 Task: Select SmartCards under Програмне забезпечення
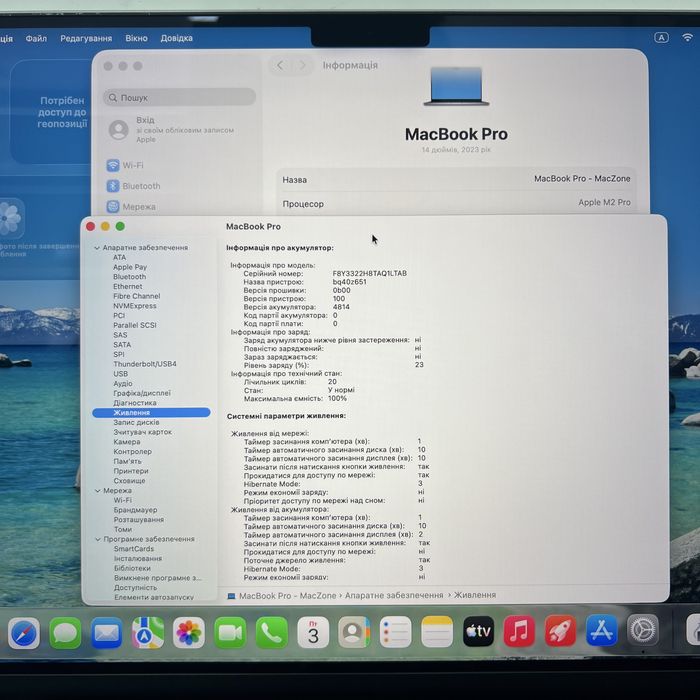134,549
